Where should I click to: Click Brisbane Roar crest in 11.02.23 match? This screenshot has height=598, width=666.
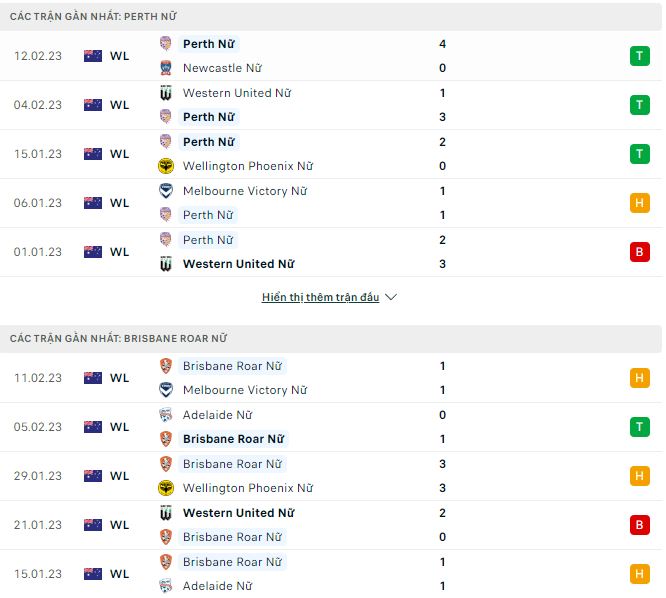(x=166, y=366)
